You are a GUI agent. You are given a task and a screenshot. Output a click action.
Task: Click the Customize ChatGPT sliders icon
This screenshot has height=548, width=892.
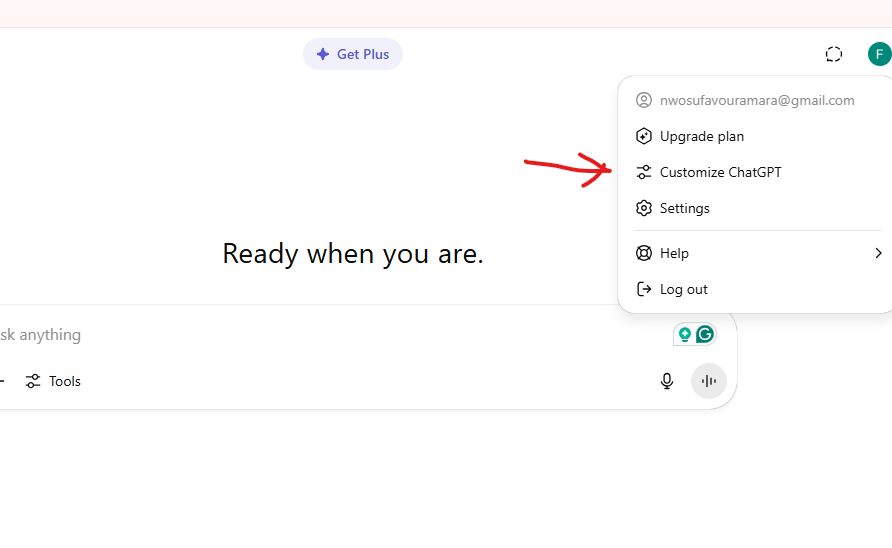coord(643,172)
